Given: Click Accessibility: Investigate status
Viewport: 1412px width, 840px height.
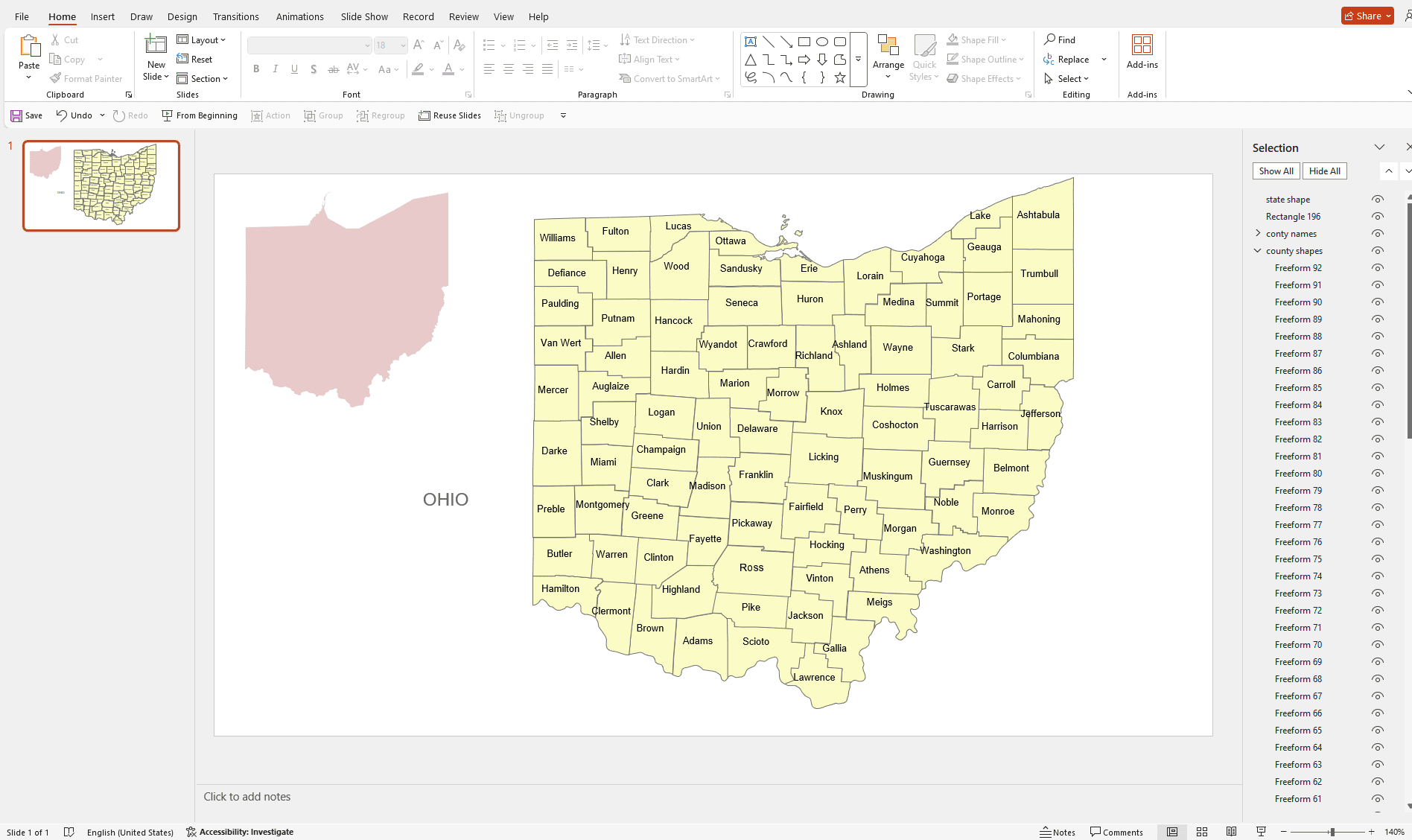Looking at the screenshot, I should (x=240, y=832).
